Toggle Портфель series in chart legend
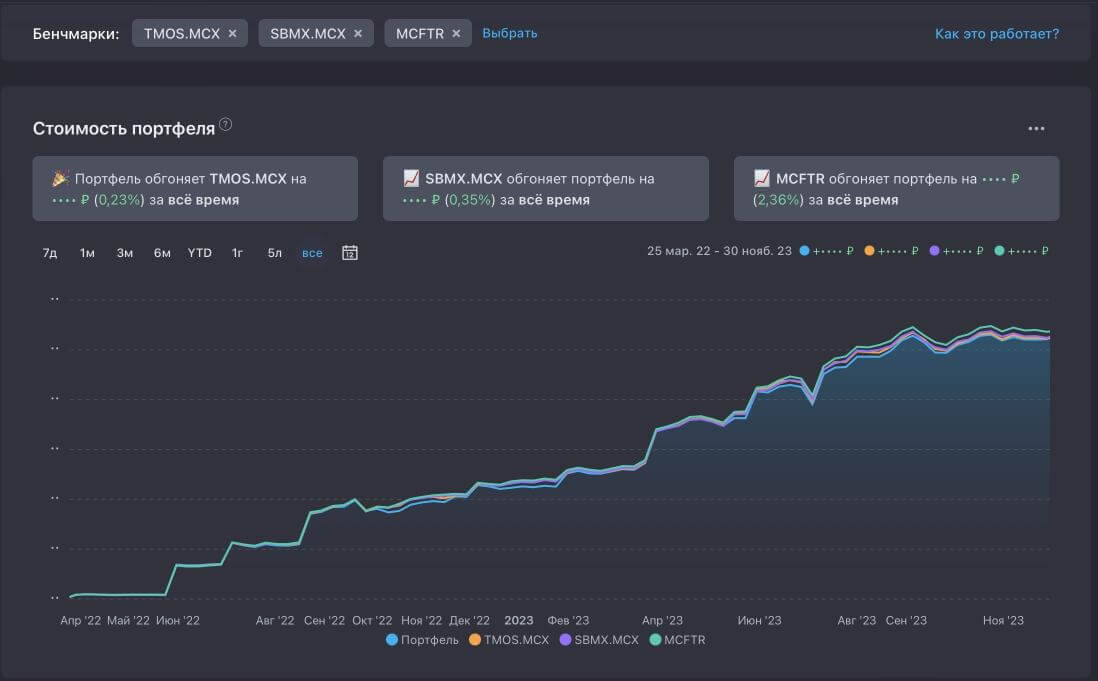 pos(422,640)
